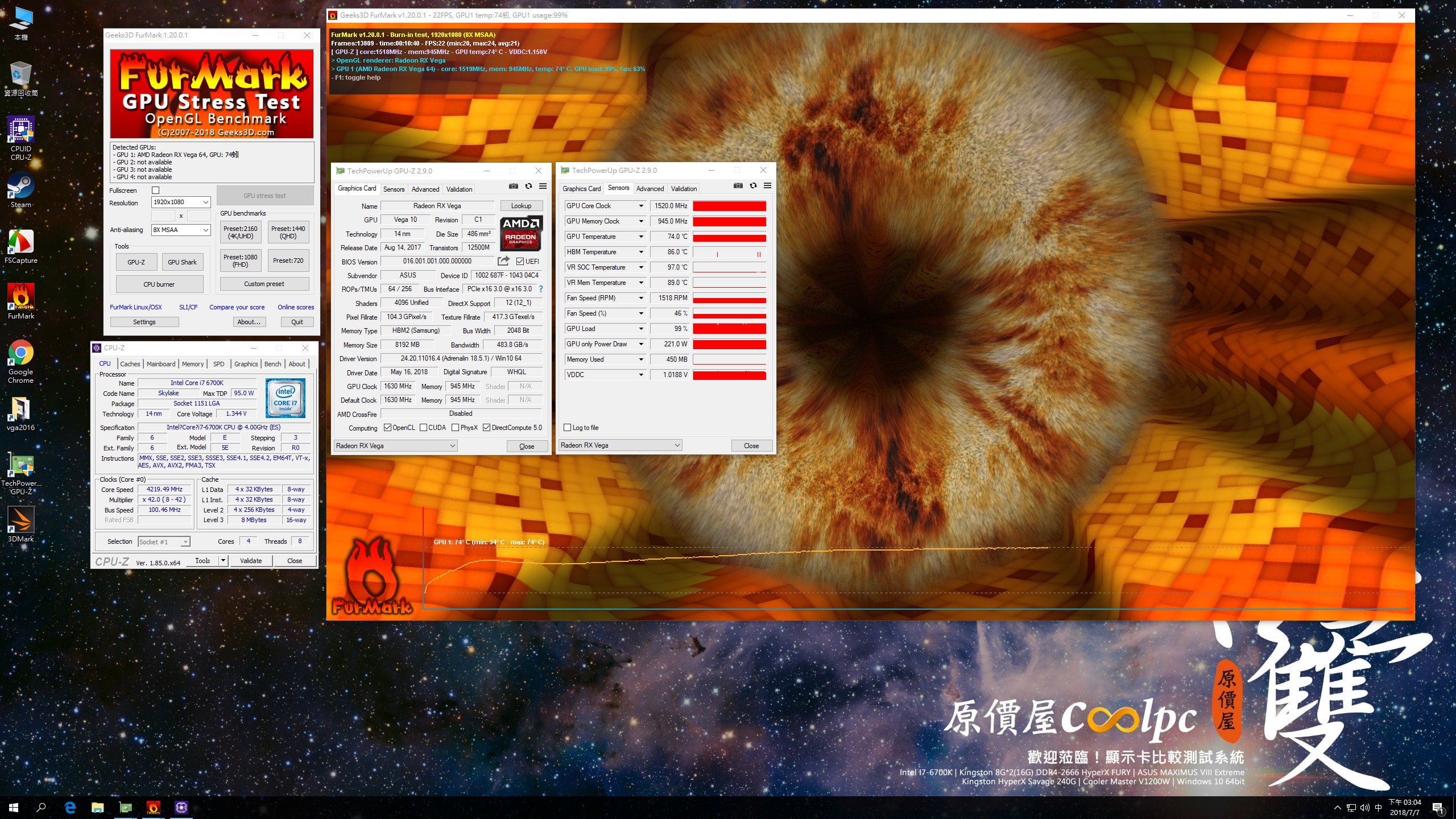
Task: Click CPU burner button in FurMark
Action: tap(159, 284)
